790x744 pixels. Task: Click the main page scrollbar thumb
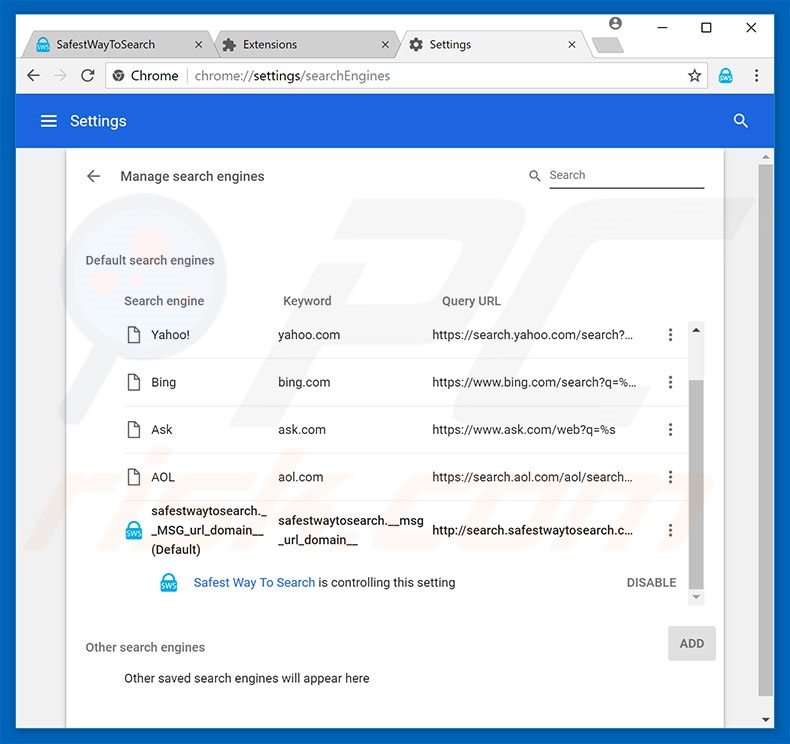766,431
